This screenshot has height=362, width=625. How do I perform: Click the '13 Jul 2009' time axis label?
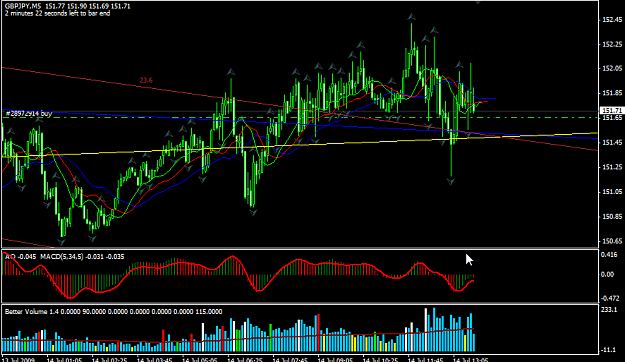(18, 359)
